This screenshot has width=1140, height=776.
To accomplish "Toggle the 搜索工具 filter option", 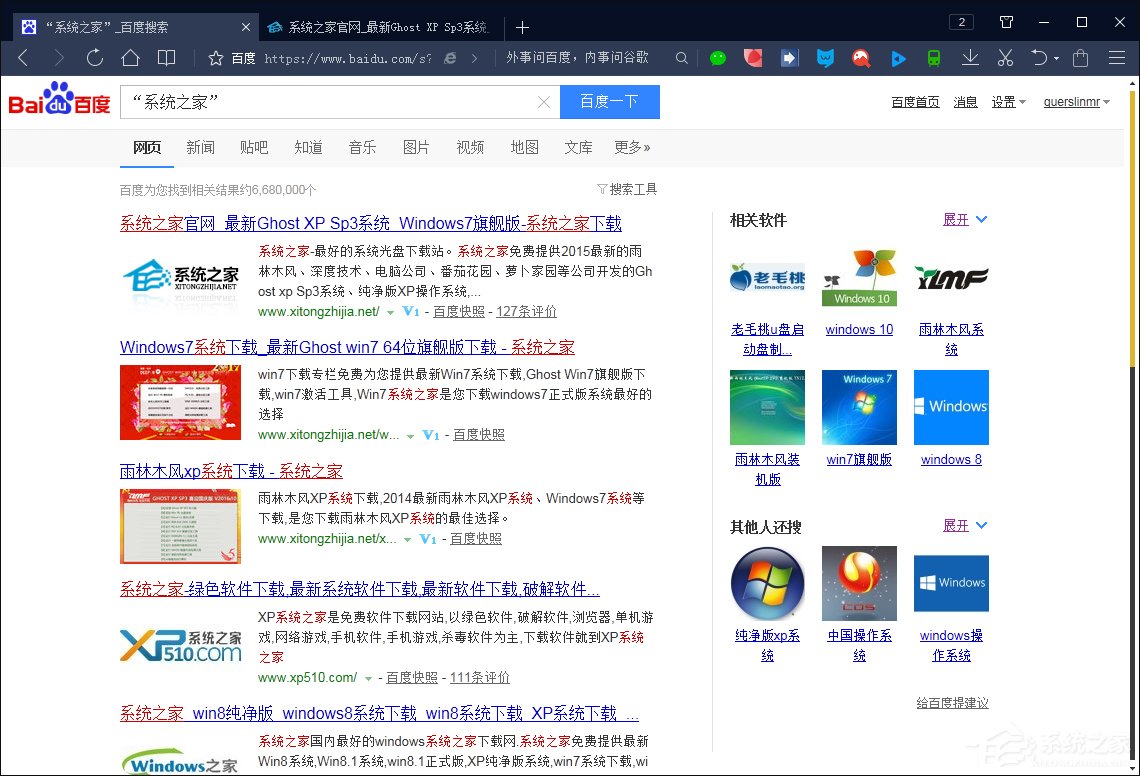I will 633,189.
